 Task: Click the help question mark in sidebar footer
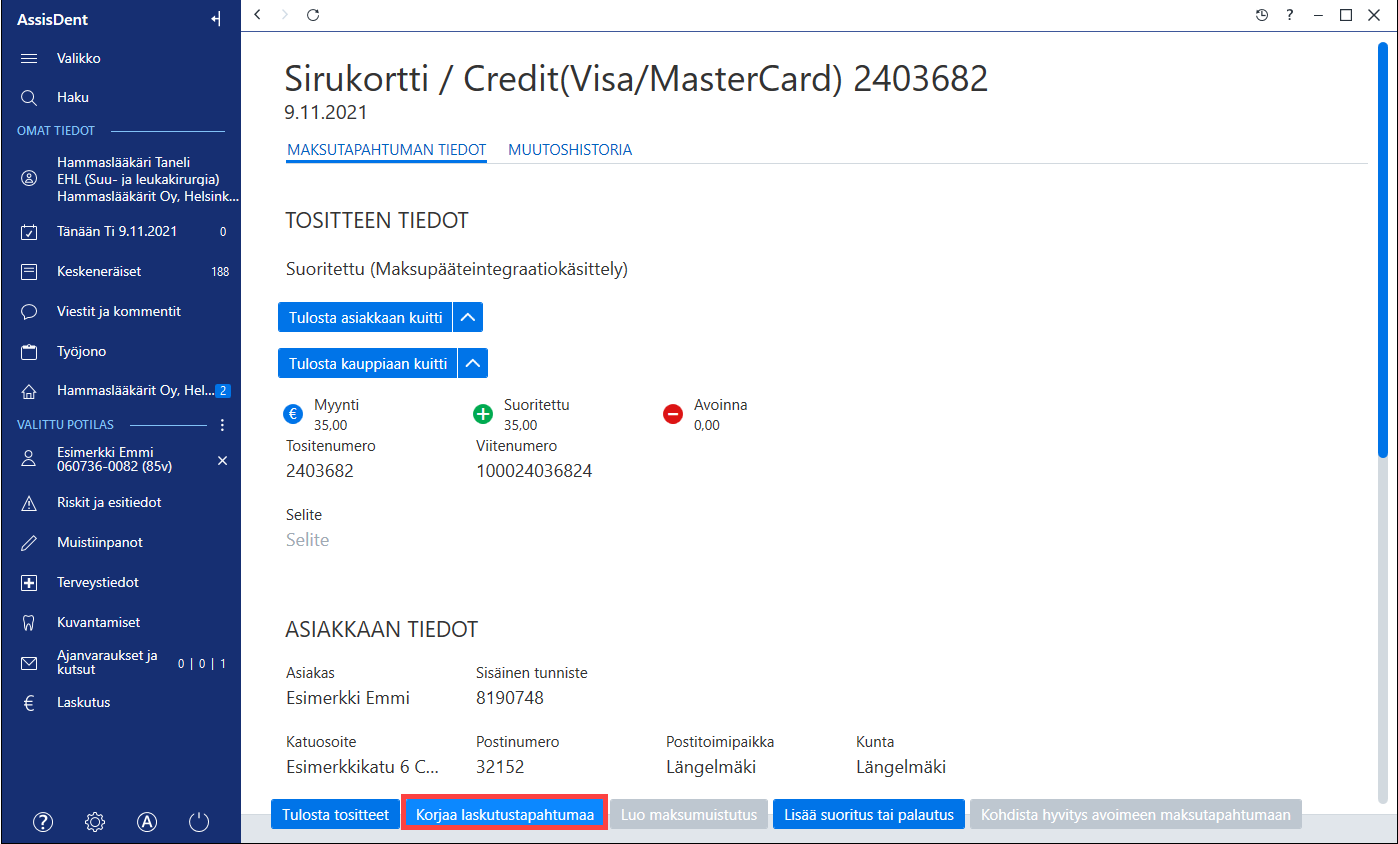43,822
